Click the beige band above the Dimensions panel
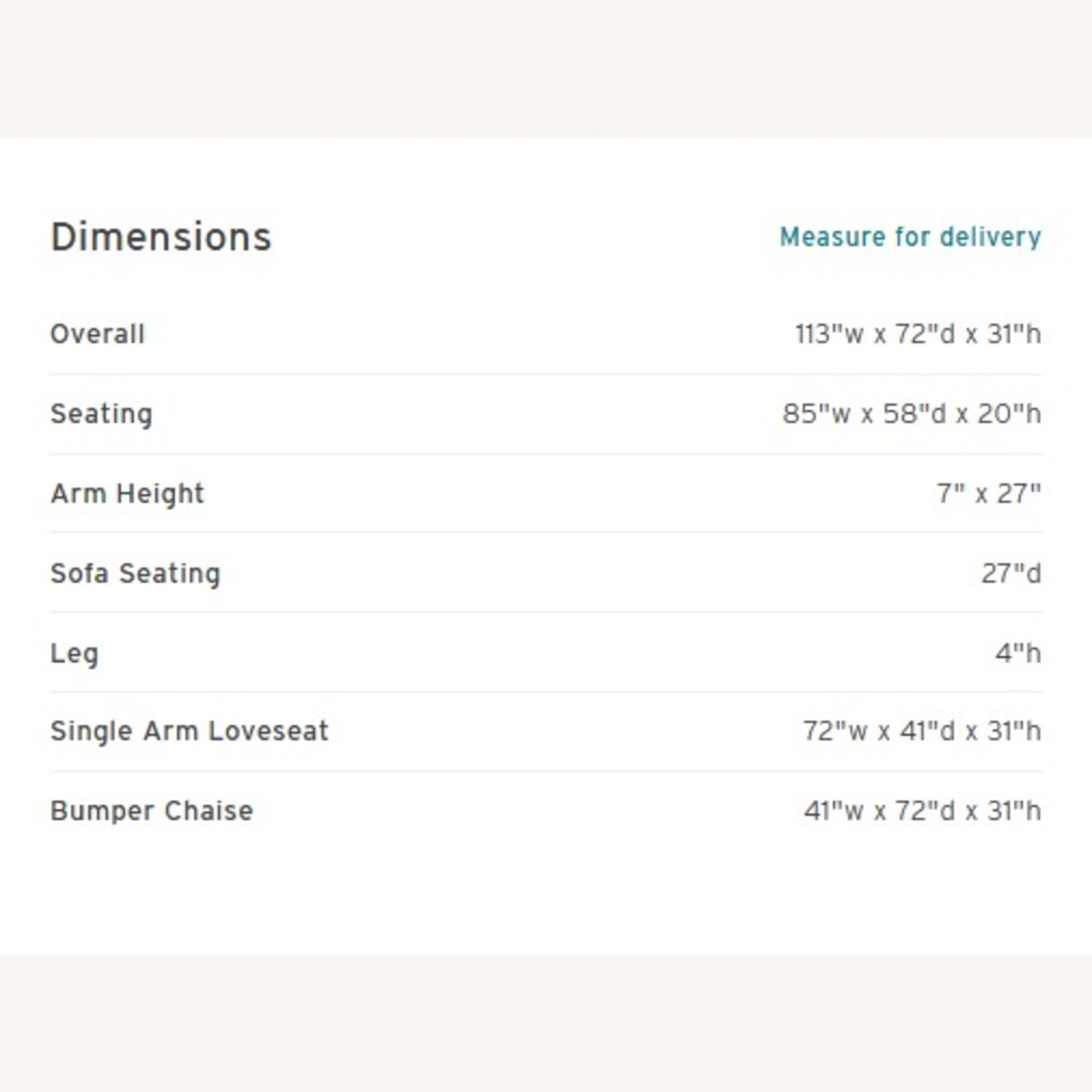 pyautogui.click(x=546, y=69)
